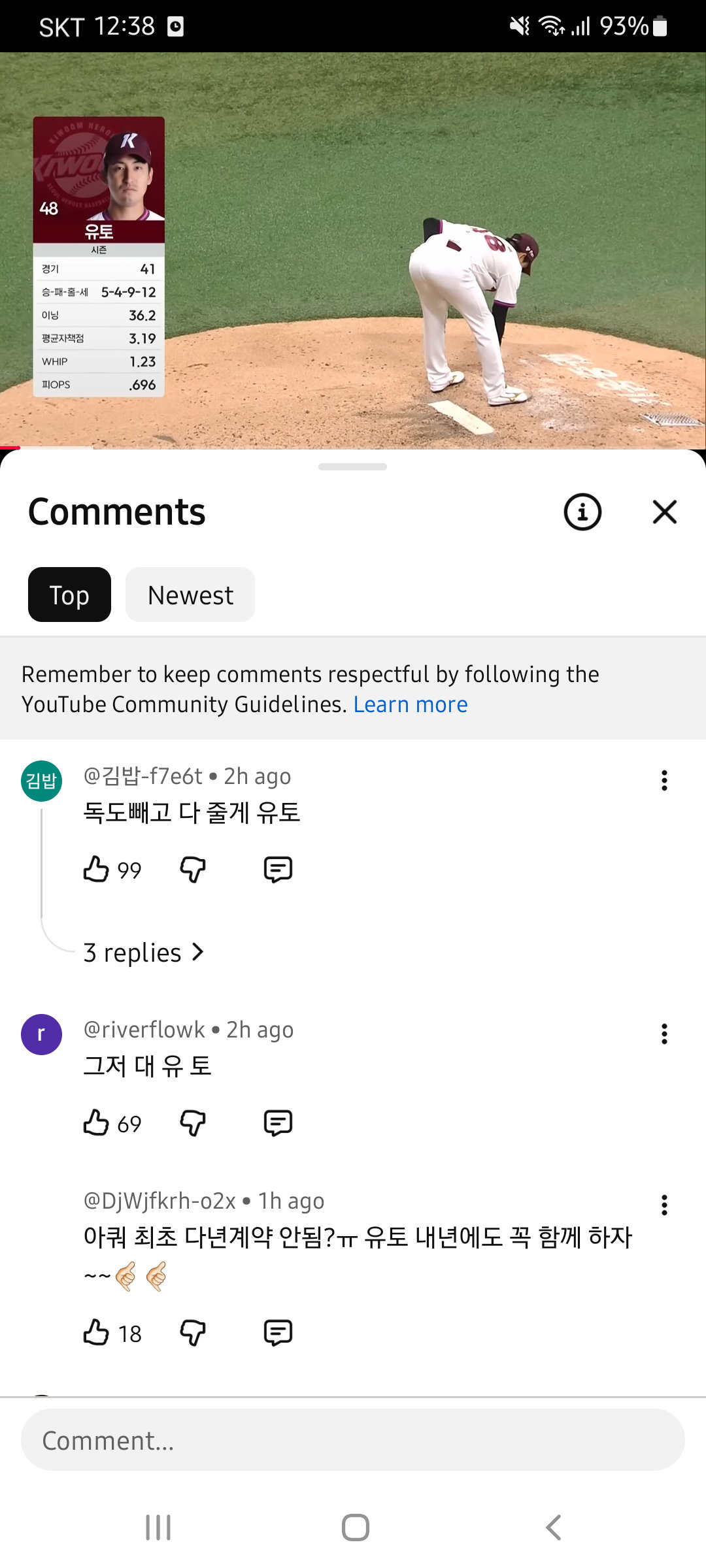Viewport: 706px width, 1568px height.
Task: Open options menu for @DjWjfkrh-o2x comment
Action: click(x=664, y=1205)
